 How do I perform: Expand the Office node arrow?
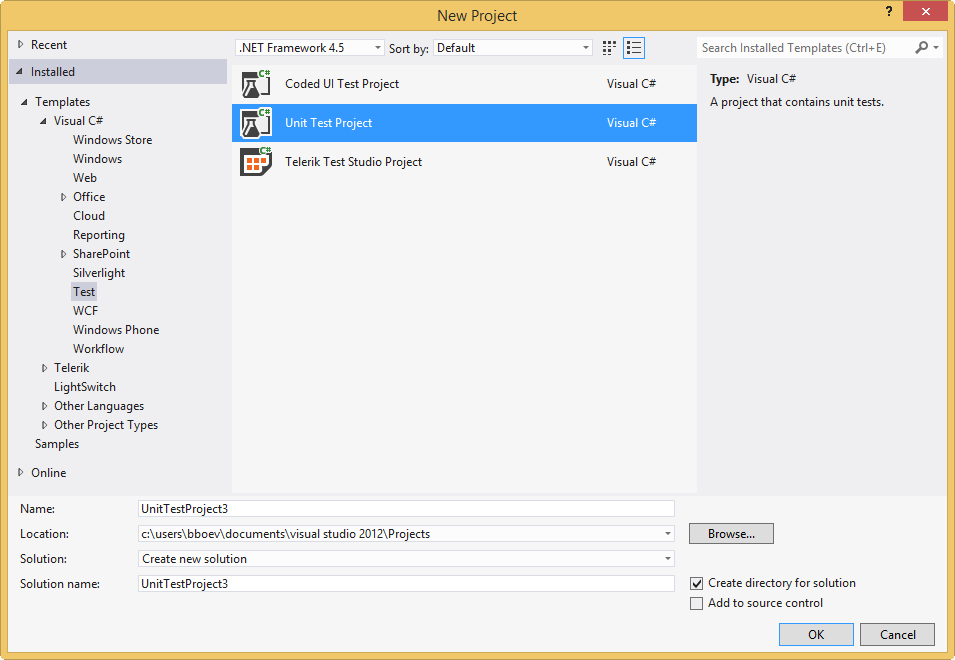(x=63, y=197)
